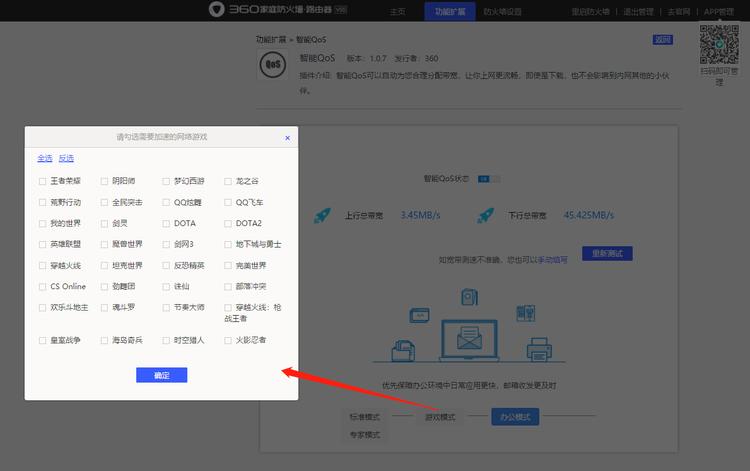
Task: Select the blue 办公模式 office mode
Action: (515, 417)
